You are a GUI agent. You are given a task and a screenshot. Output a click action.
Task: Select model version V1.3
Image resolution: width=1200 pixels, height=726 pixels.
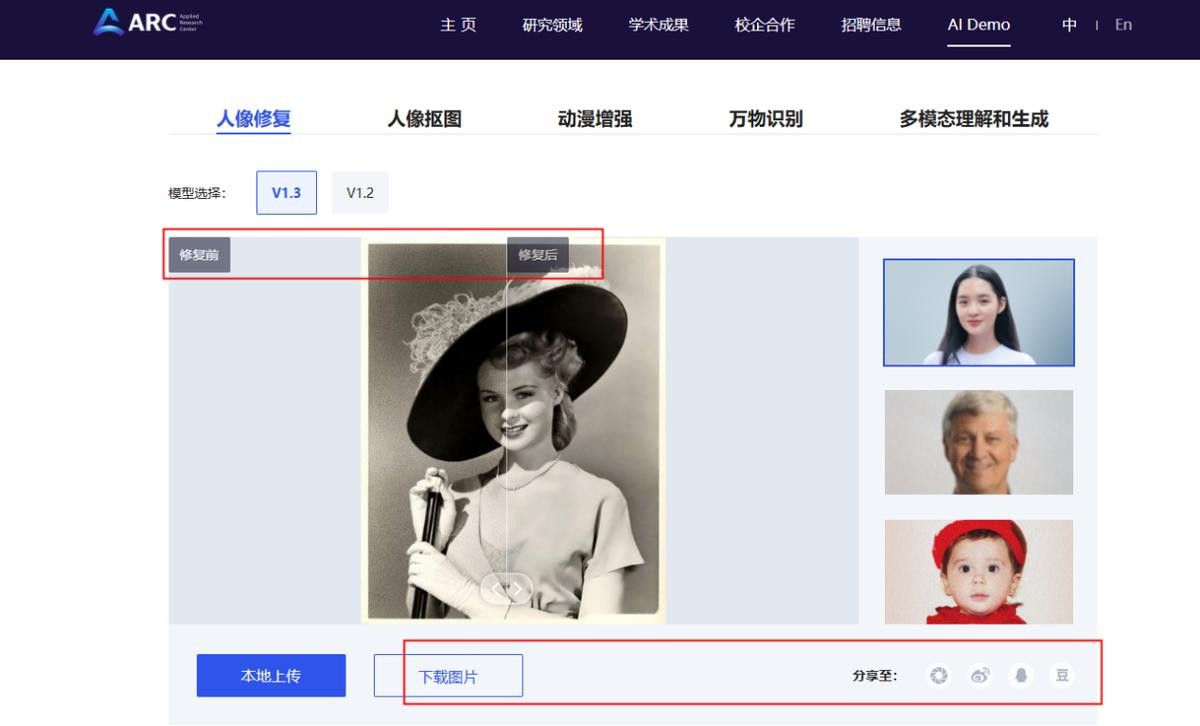tap(286, 193)
